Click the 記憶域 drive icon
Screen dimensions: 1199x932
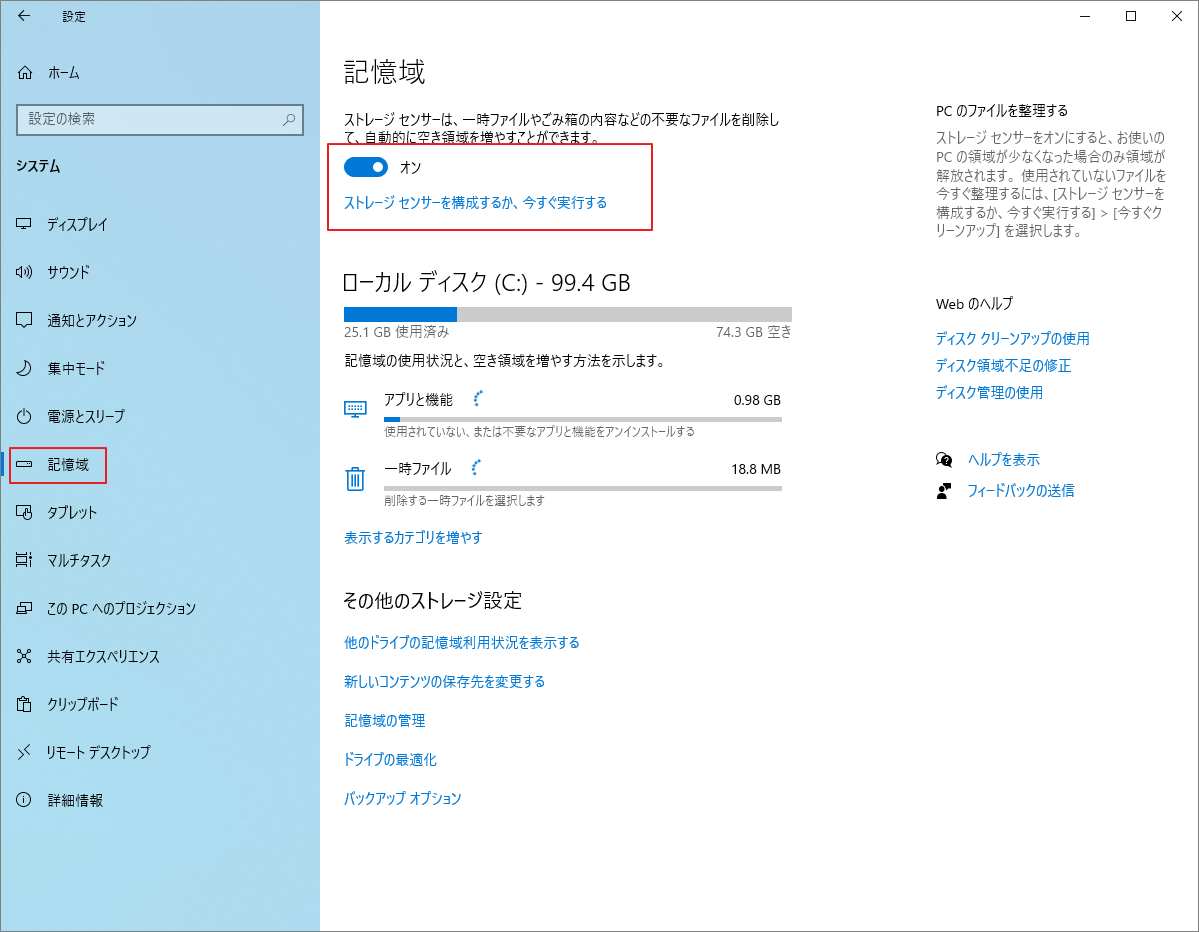point(24,464)
